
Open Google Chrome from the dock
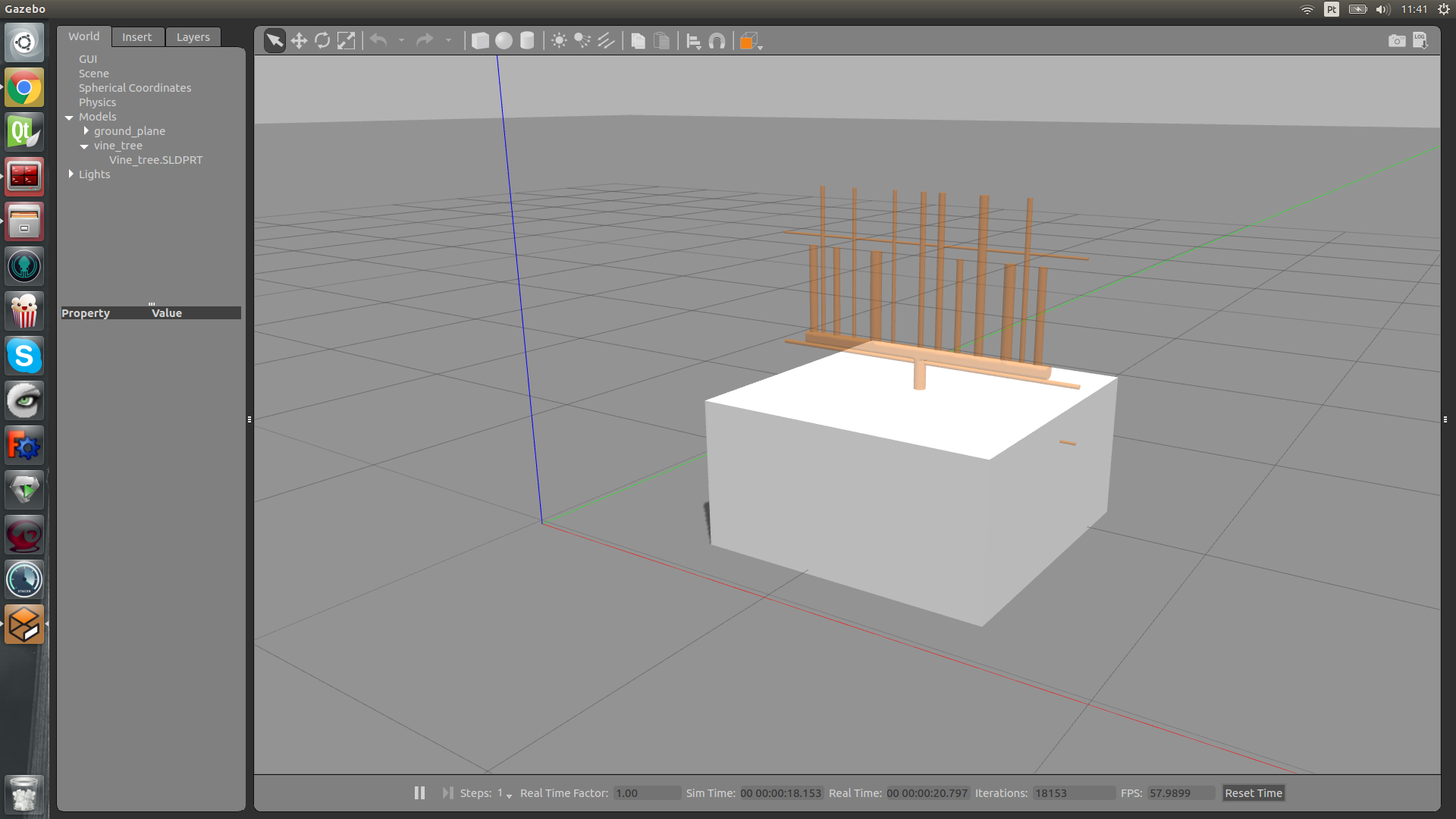point(24,88)
